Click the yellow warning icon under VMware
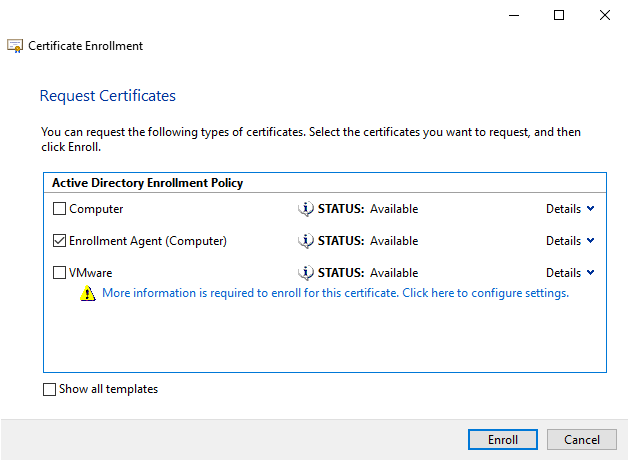The height and width of the screenshot is (461, 629). click(89, 294)
